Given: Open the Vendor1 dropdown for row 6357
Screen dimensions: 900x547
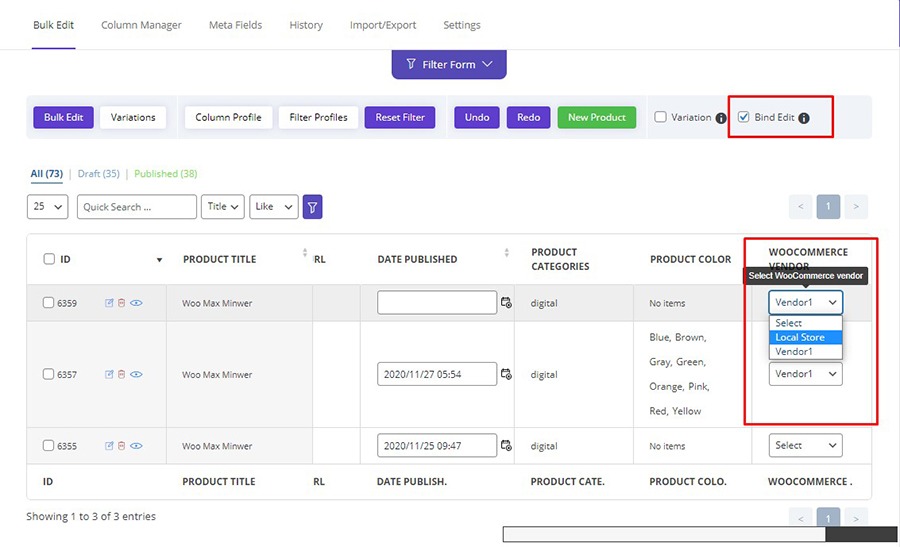Looking at the screenshot, I should (806, 374).
